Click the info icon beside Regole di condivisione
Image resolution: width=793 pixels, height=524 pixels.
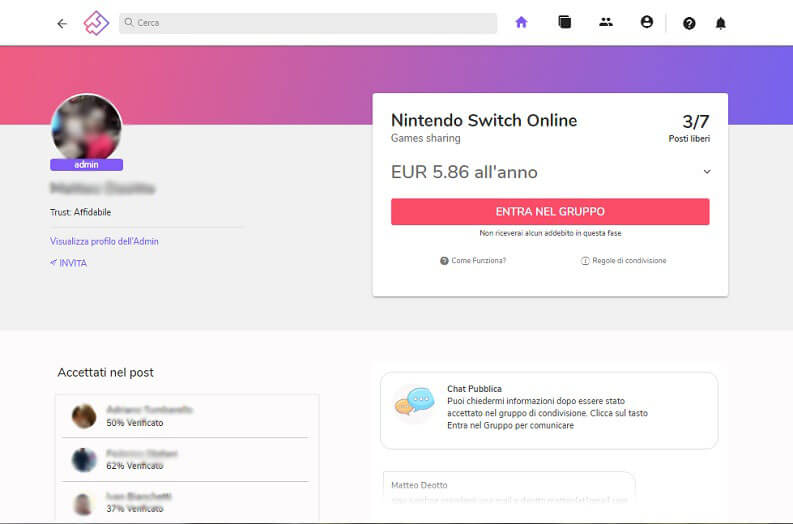(585, 261)
